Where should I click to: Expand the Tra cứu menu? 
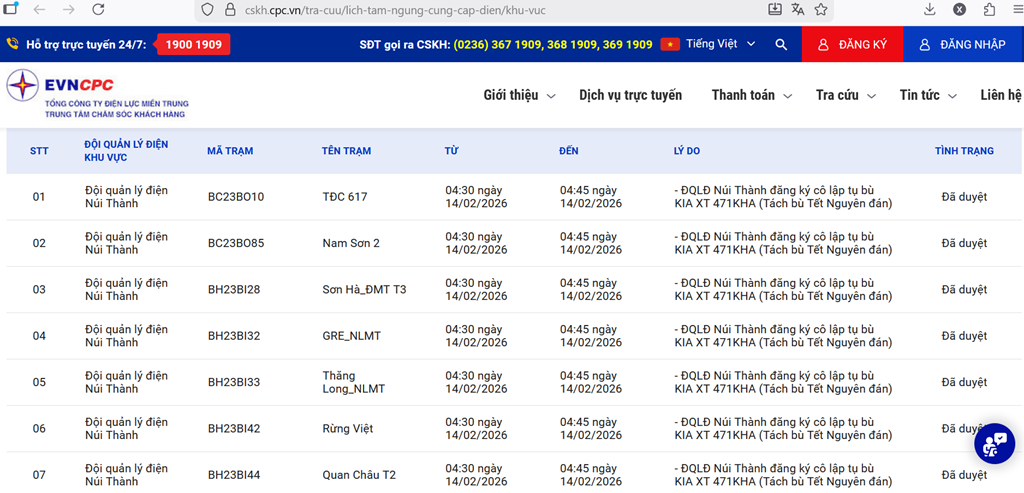[x=845, y=96]
